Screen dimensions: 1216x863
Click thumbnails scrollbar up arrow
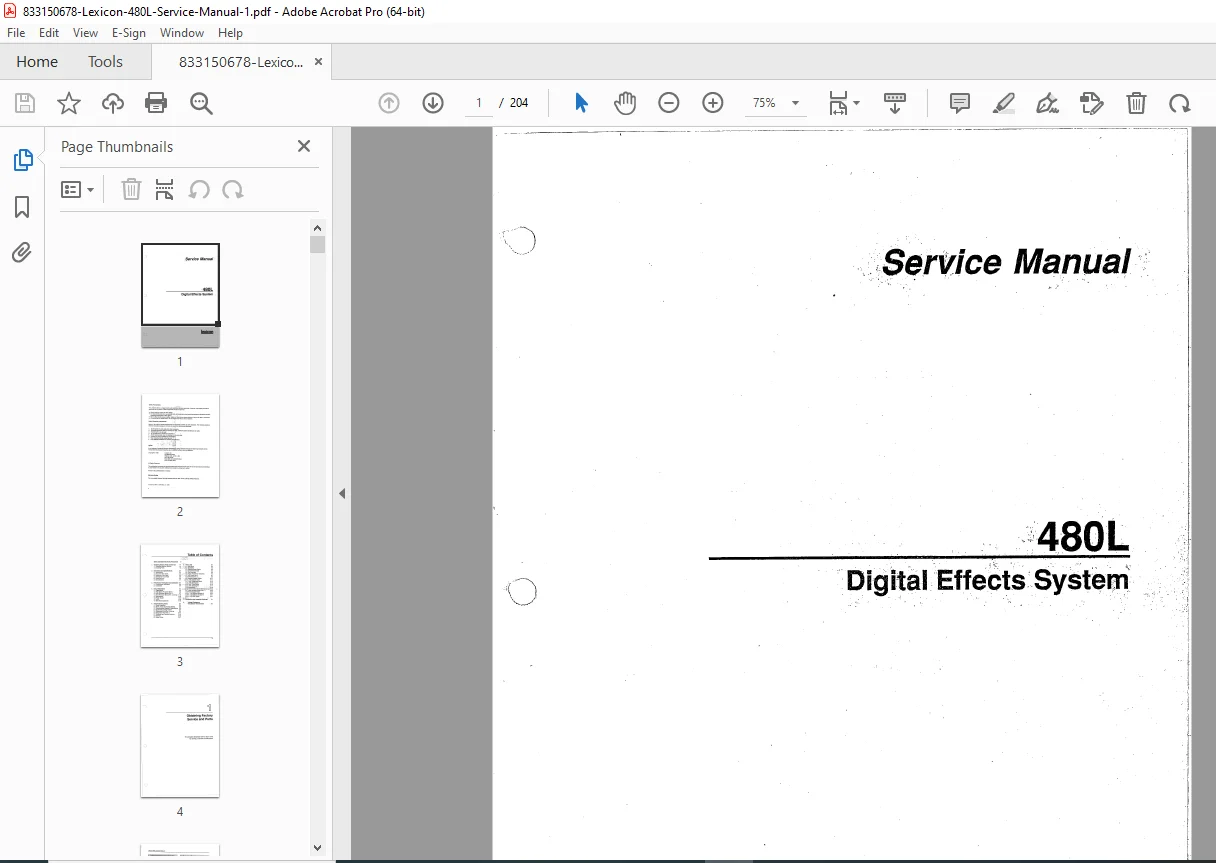pos(318,227)
